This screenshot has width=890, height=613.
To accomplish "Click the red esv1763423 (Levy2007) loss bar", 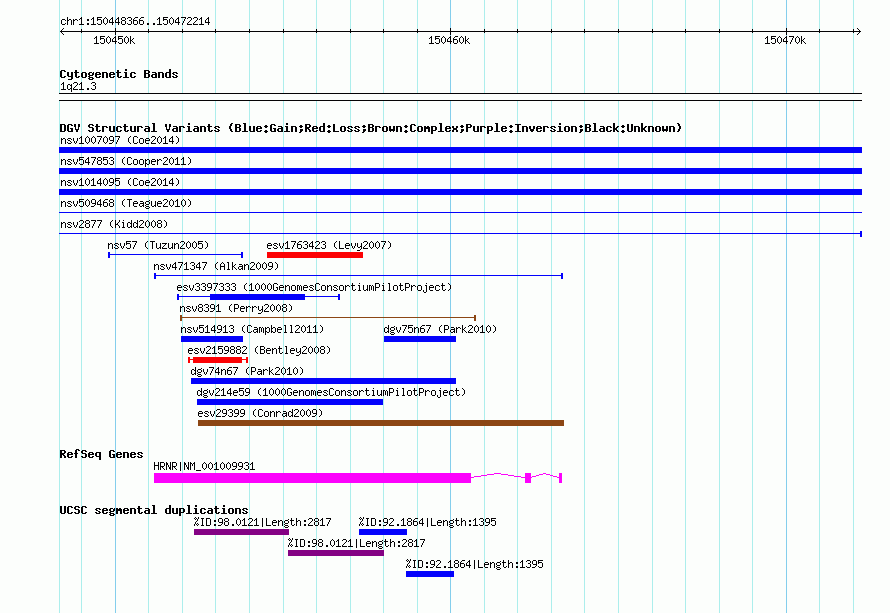I will pos(315,255).
